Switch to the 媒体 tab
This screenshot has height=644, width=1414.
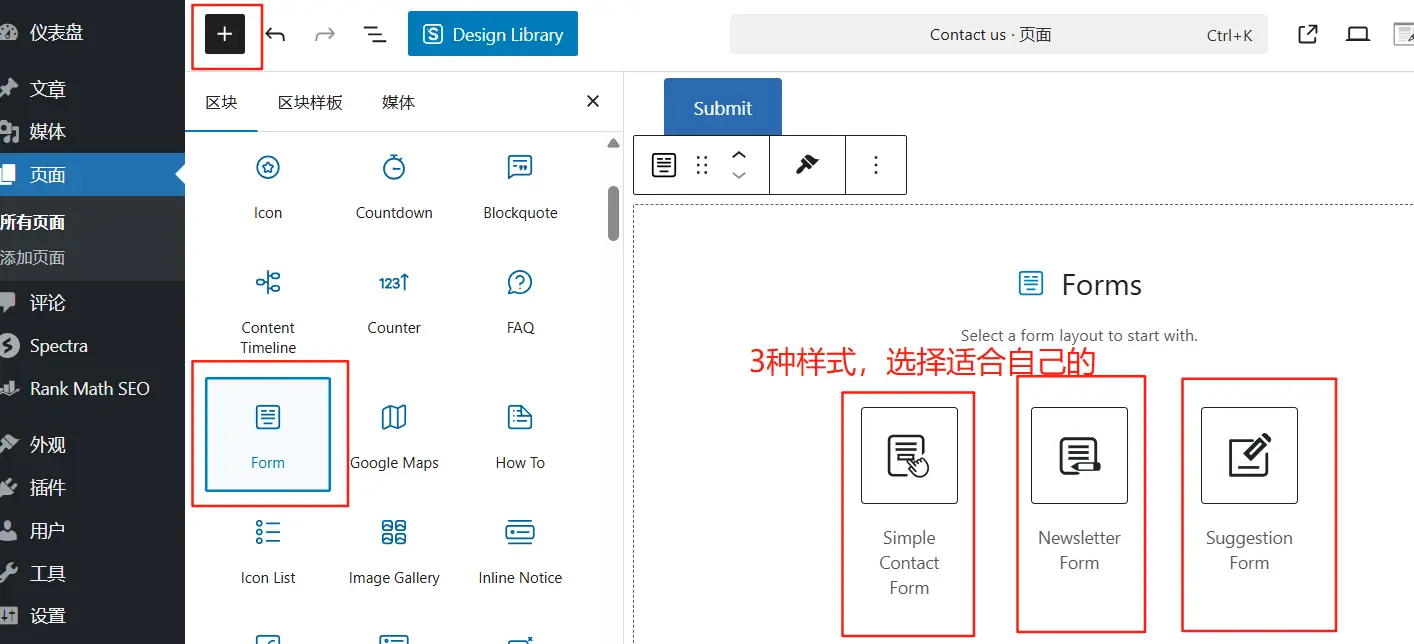tap(398, 102)
